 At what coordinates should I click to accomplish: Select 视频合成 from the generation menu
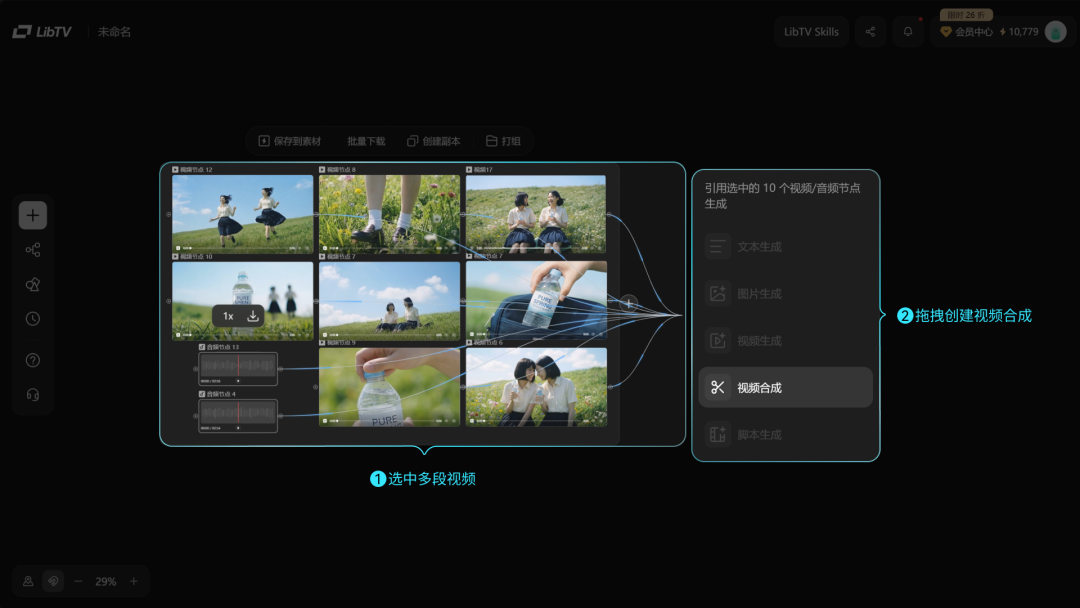(x=785, y=388)
